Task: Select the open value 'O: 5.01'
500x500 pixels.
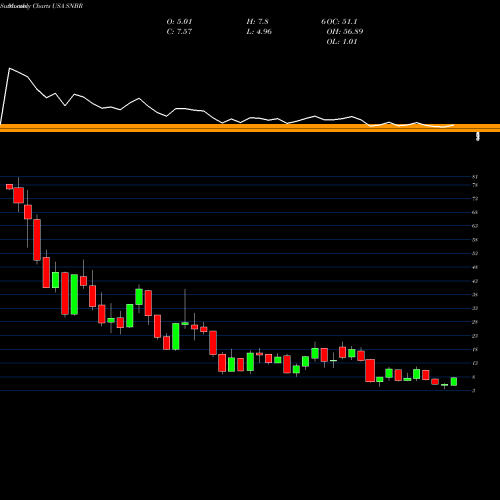Action: pos(179,22)
